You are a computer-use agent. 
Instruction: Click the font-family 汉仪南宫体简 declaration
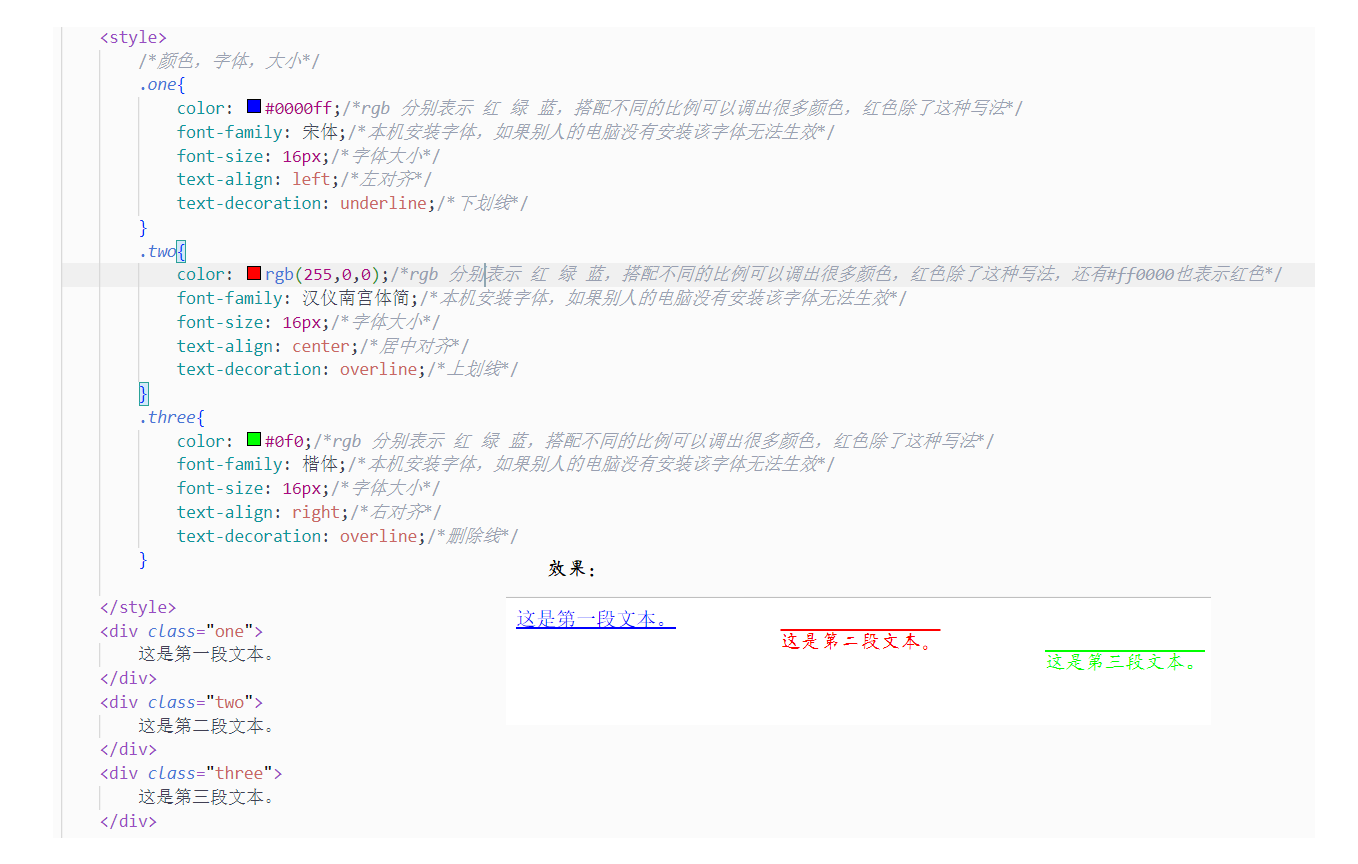[298, 298]
